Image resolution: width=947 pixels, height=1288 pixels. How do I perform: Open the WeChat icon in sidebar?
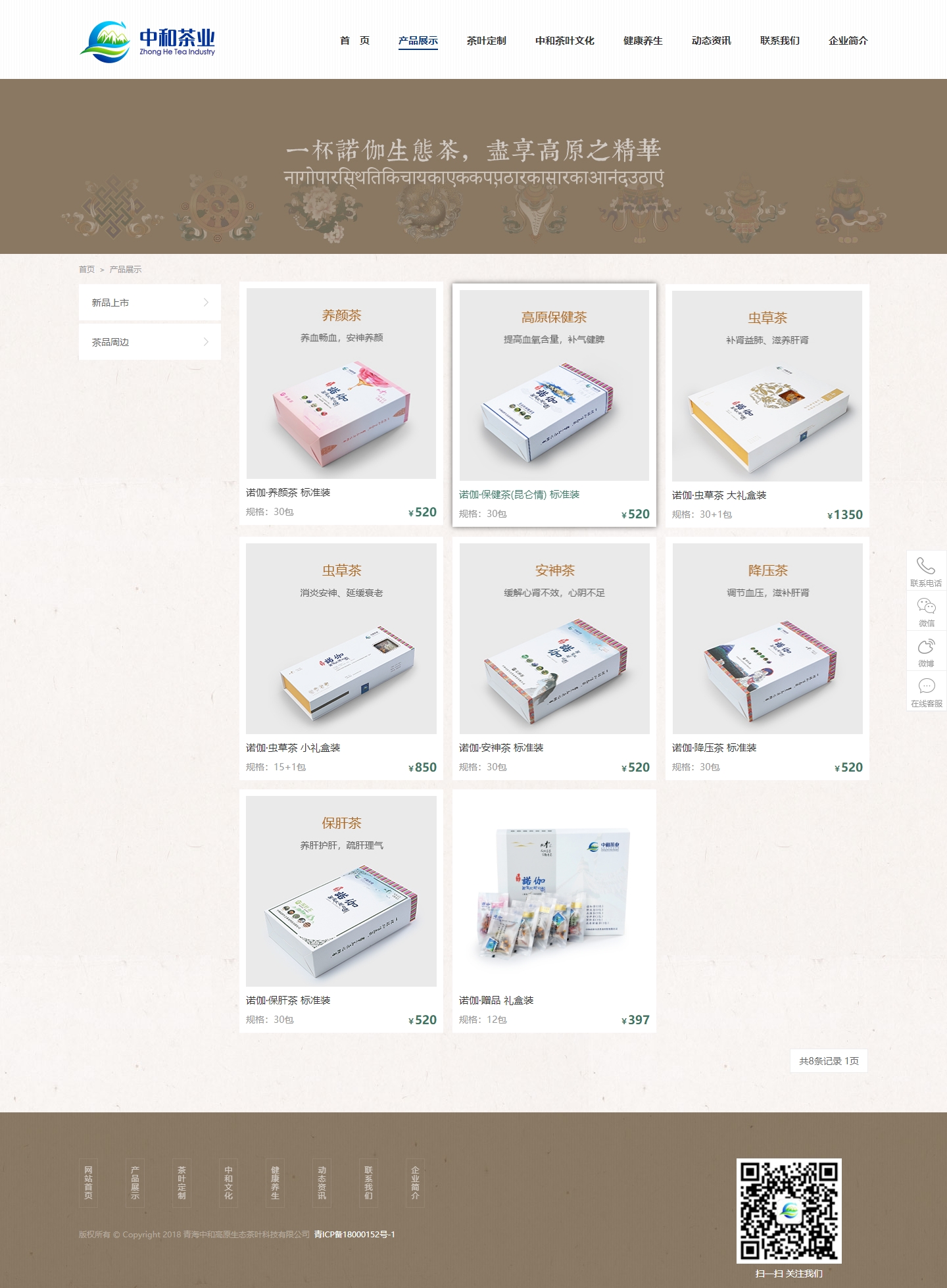click(926, 607)
